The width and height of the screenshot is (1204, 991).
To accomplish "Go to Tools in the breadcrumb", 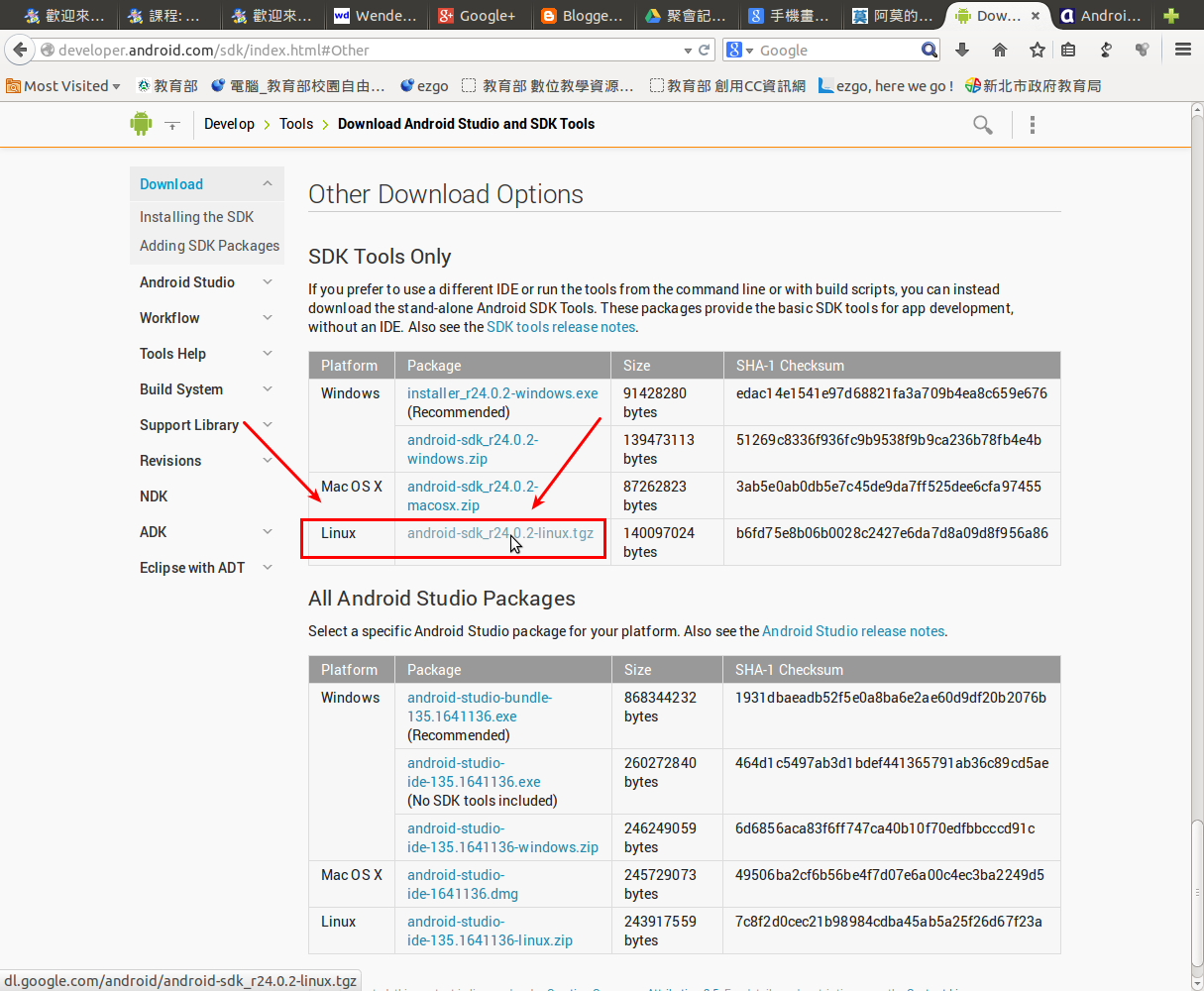I will (296, 124).
